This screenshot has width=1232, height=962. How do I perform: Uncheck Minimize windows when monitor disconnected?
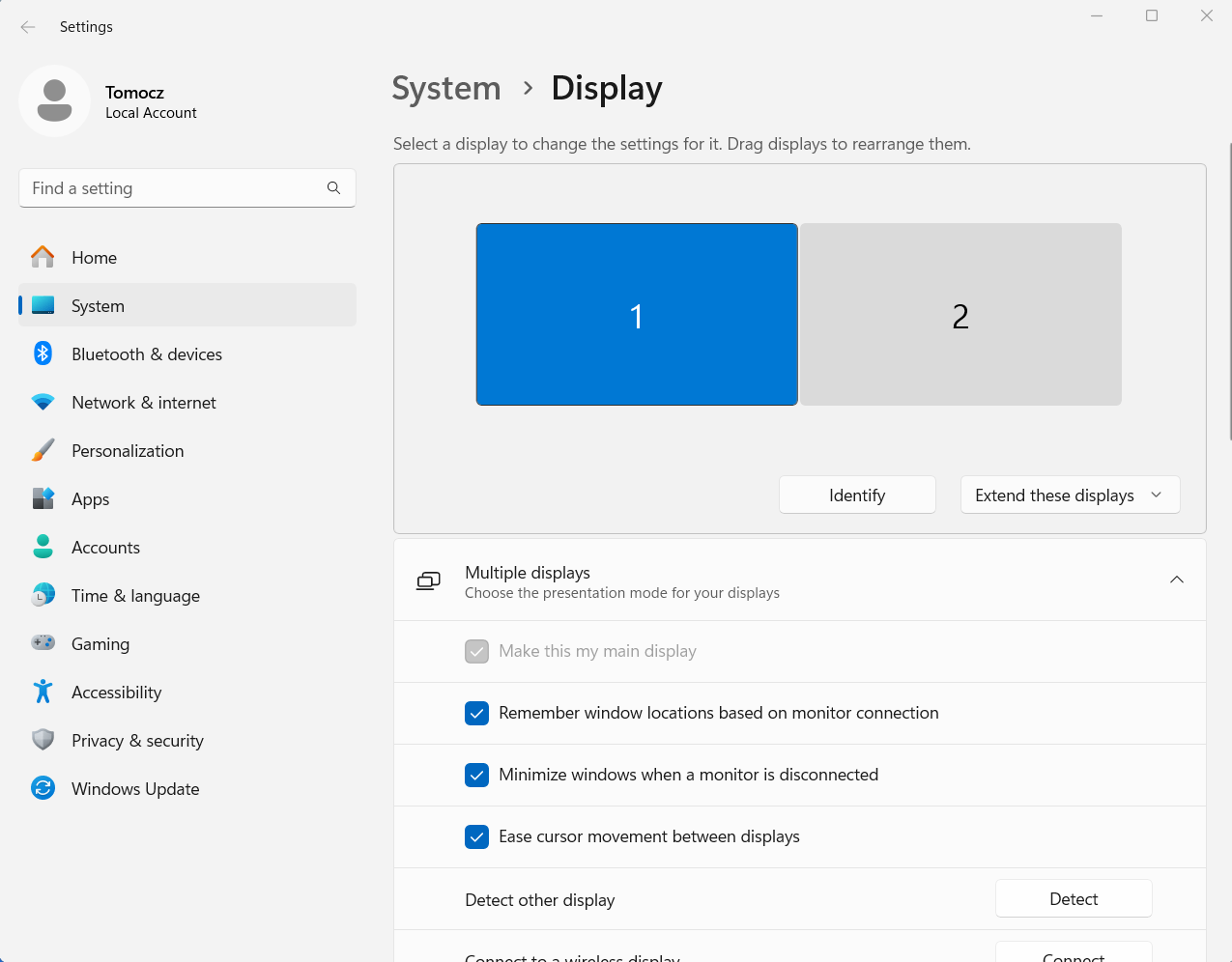[x=476, y=775]
